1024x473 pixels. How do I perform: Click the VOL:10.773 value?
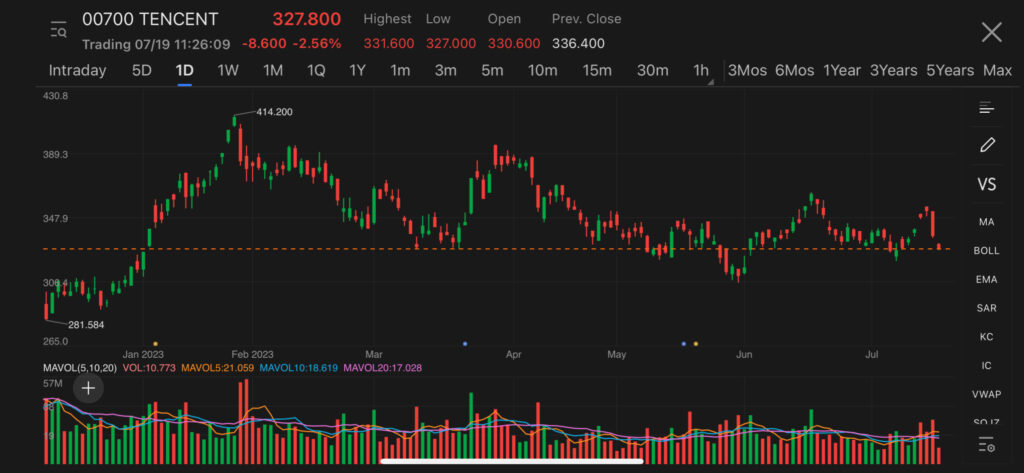(x=150, y=368)
